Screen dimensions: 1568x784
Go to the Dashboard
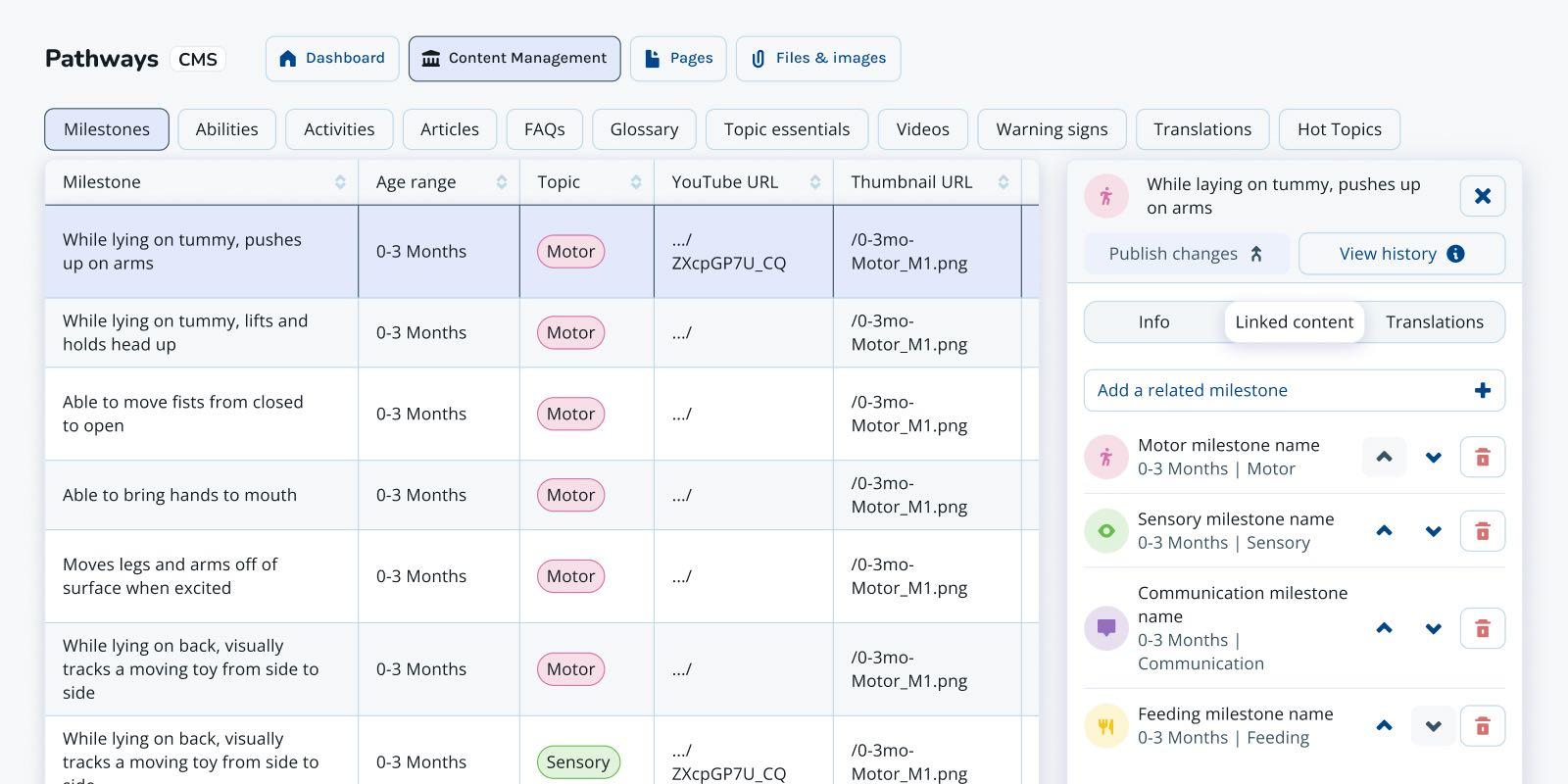[x=332, y=59]
